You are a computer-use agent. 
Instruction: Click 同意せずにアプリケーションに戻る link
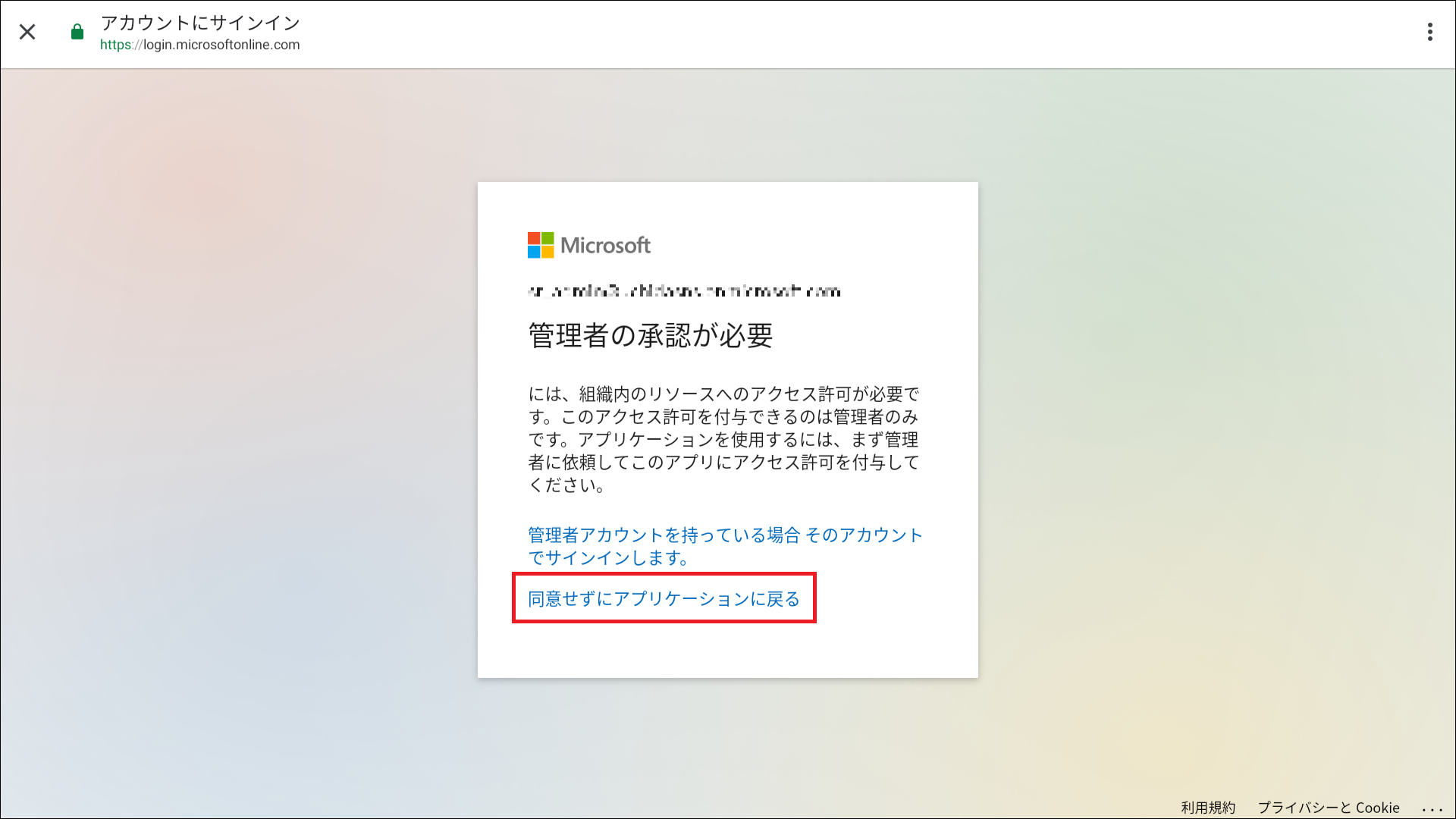[x=664, y=599]
